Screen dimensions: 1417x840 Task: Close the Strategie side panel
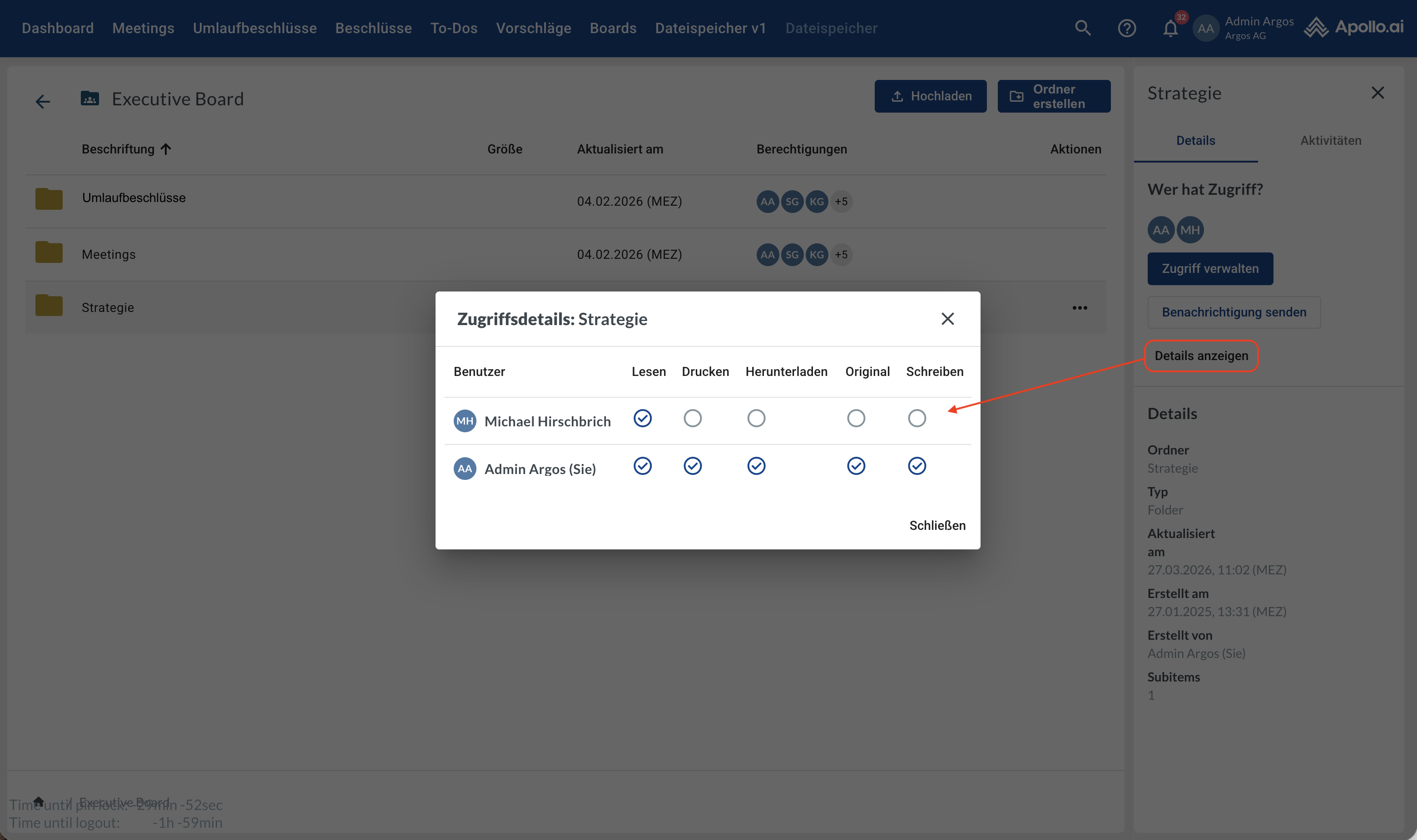(x=1377, y=93)
